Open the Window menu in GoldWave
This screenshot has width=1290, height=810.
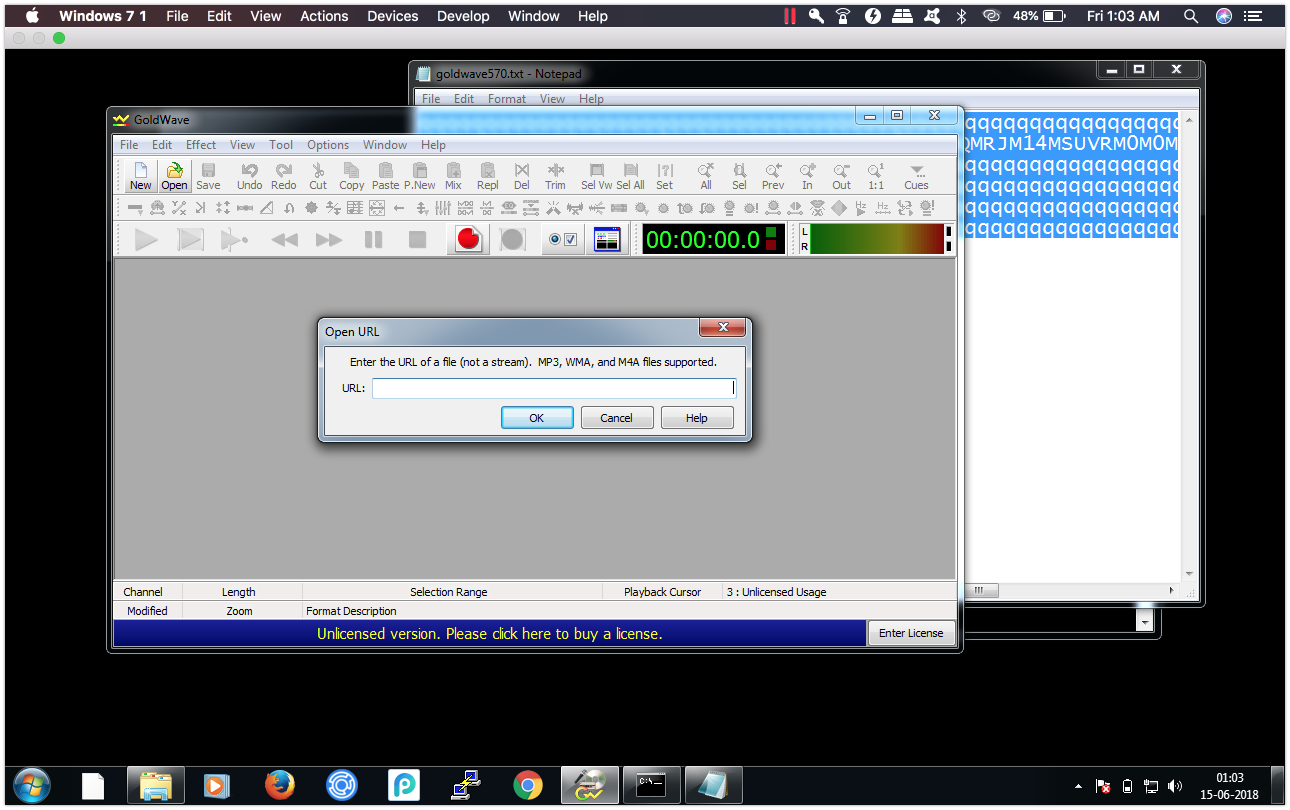[x=385, y=145]
